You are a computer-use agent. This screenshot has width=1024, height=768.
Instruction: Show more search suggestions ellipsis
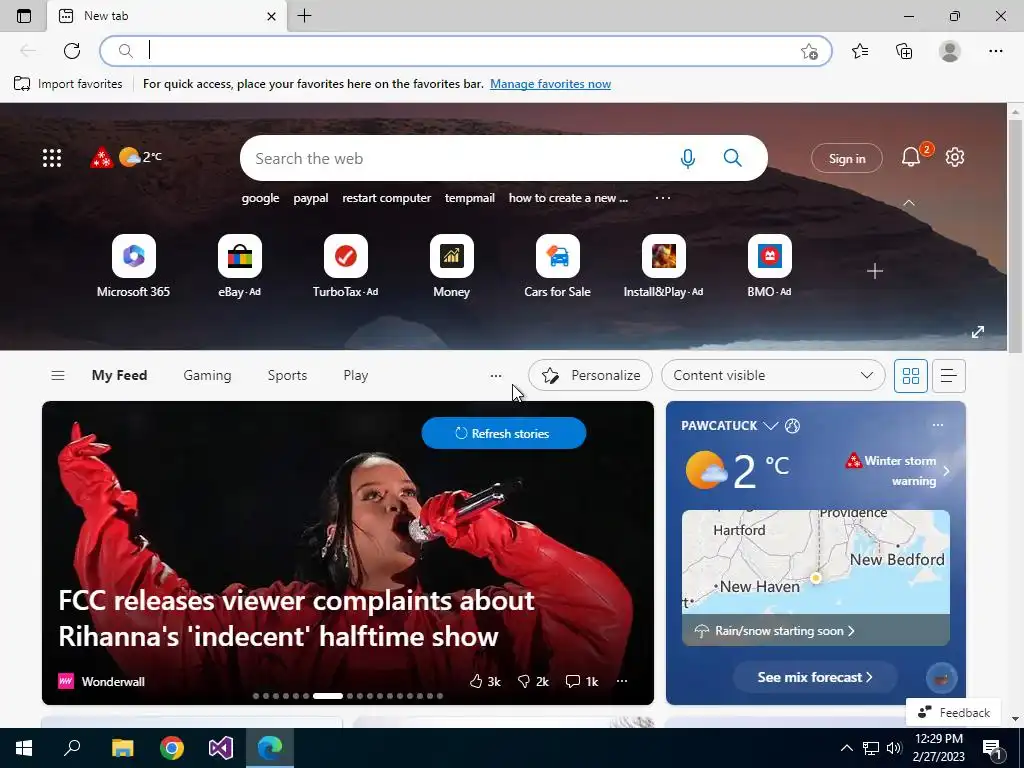tap(663, 198)
